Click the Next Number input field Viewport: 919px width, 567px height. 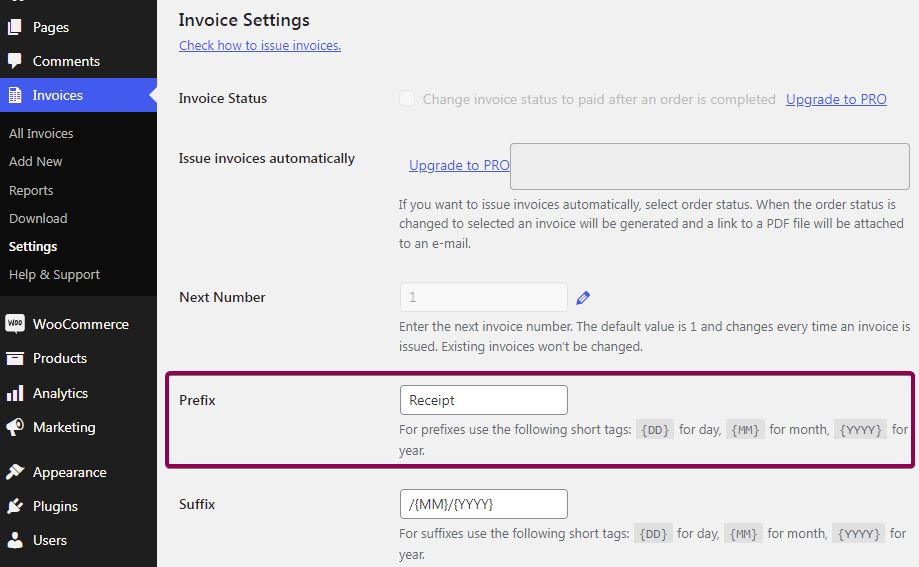pos(484,297)
